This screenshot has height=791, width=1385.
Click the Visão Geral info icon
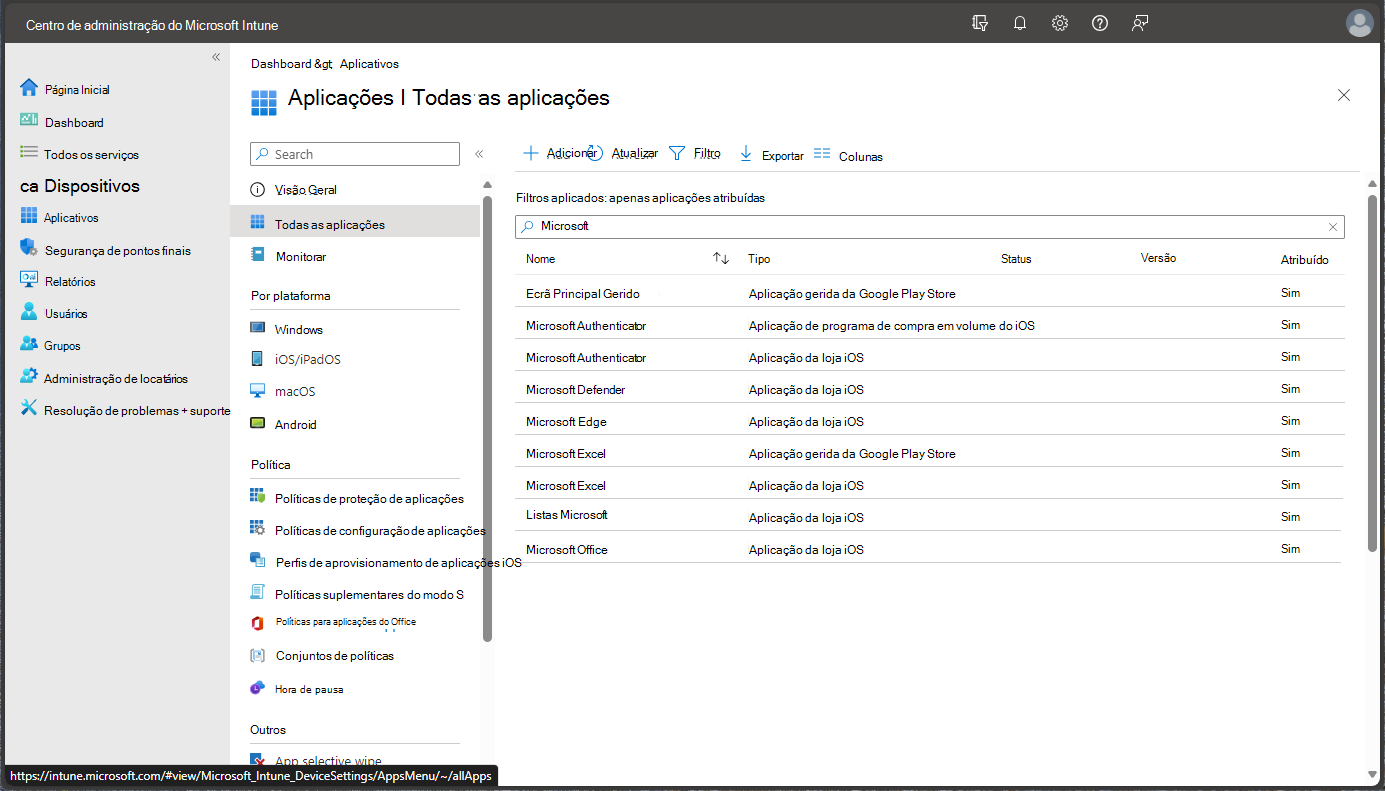258,190
